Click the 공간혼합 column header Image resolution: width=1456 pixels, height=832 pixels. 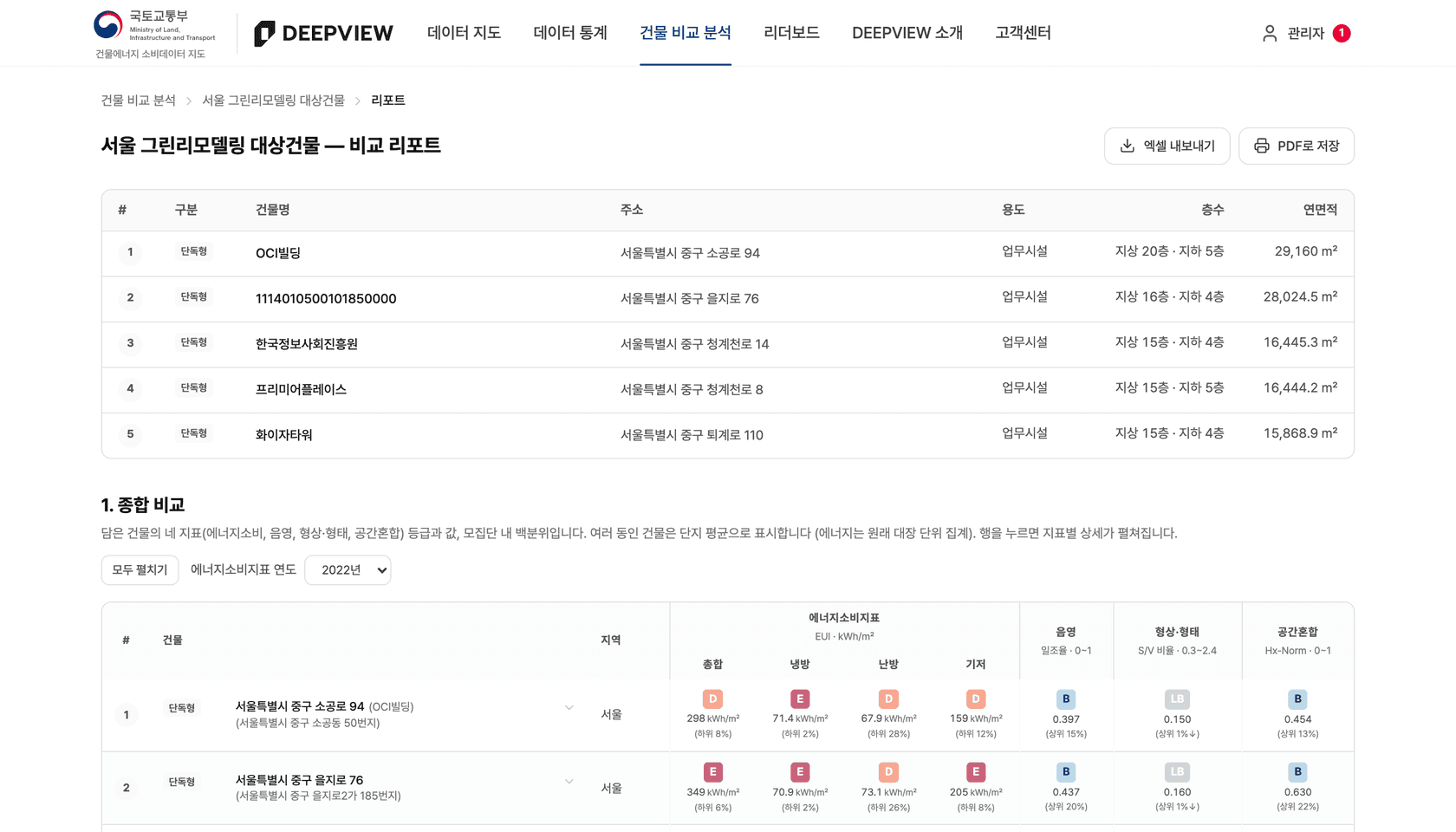(1297, 632)
